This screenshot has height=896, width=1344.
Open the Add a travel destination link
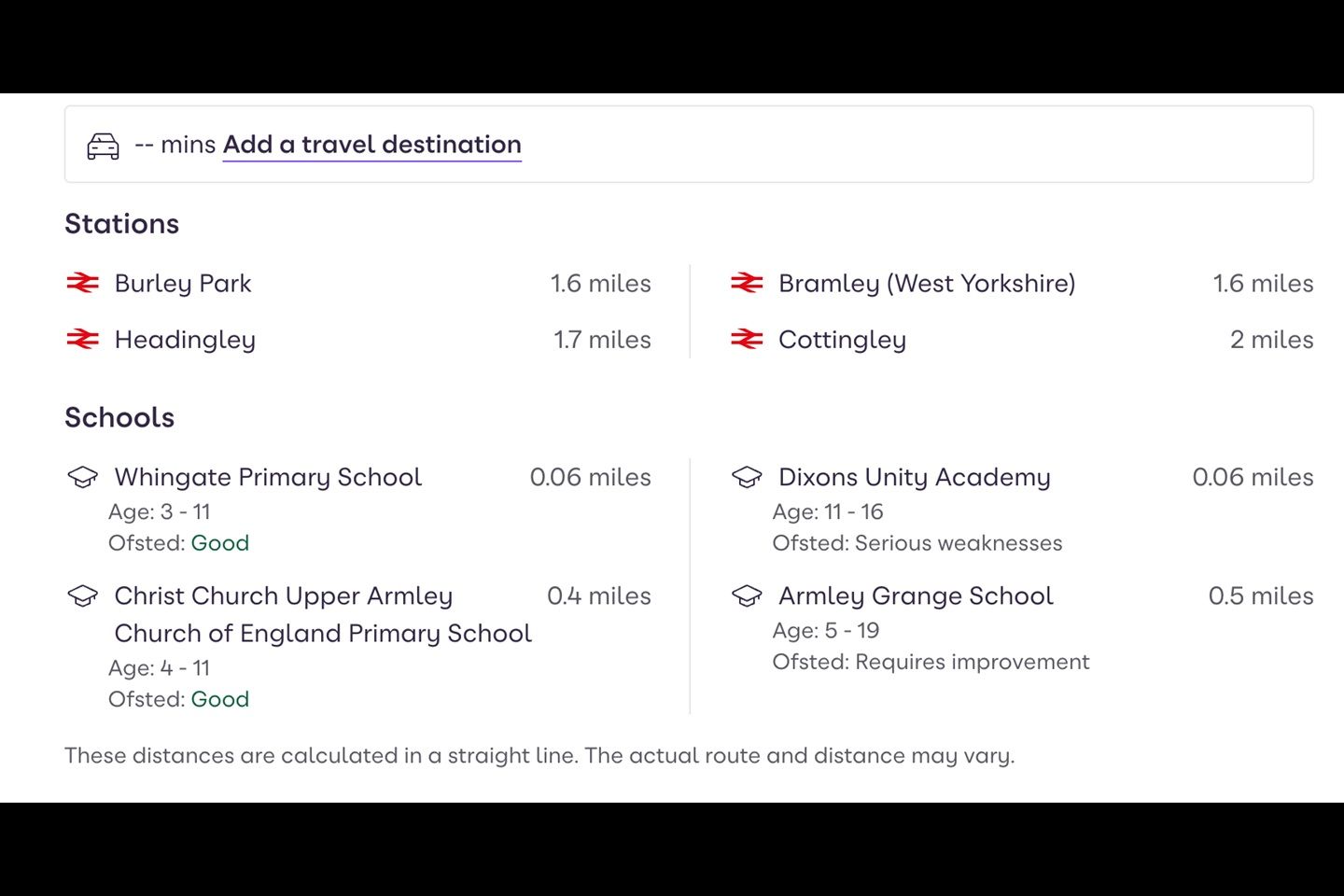click(371, 145)
